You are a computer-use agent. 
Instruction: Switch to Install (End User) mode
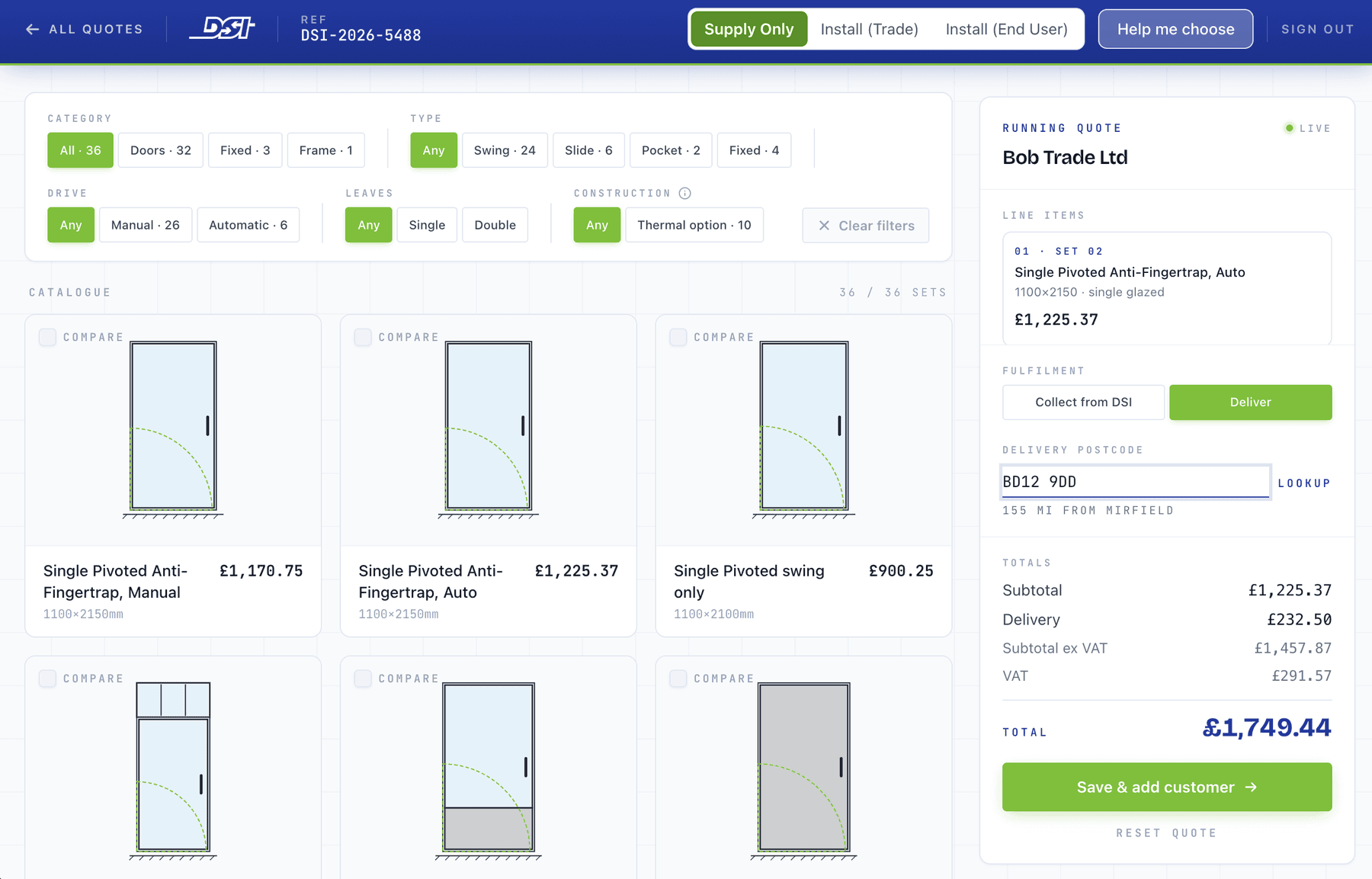click(x=1006, y=29)
